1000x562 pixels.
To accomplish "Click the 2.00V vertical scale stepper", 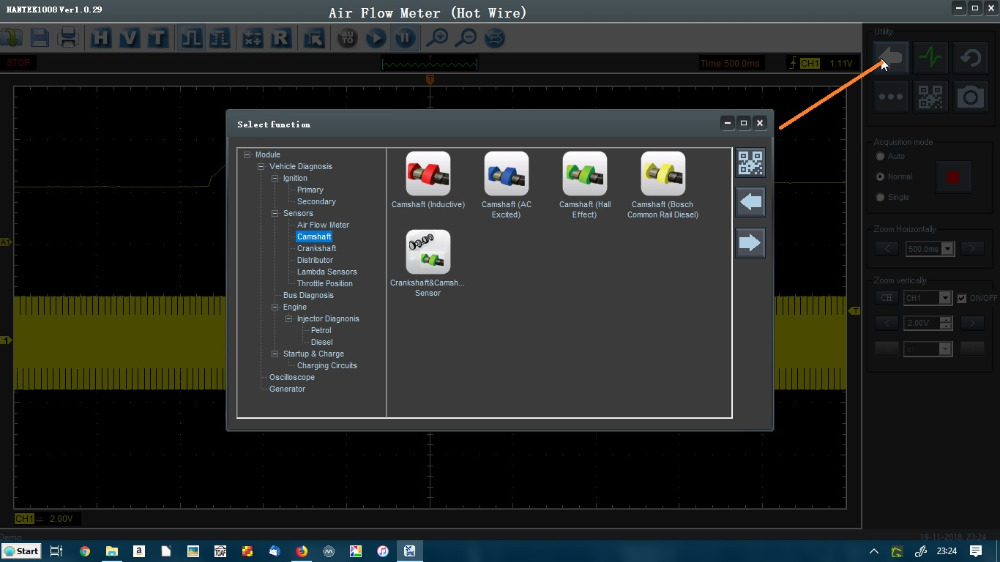I will [946, 323].
